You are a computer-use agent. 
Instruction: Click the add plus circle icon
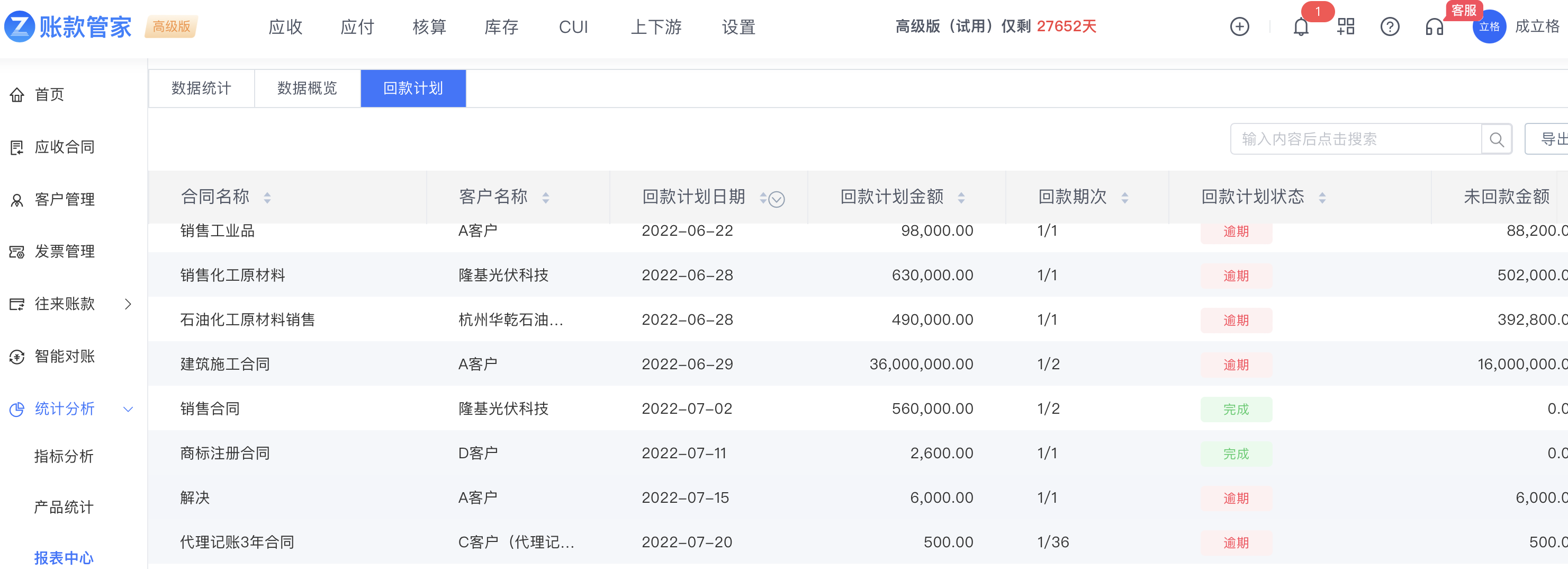pyautogui.click(x=1239, y=27)
